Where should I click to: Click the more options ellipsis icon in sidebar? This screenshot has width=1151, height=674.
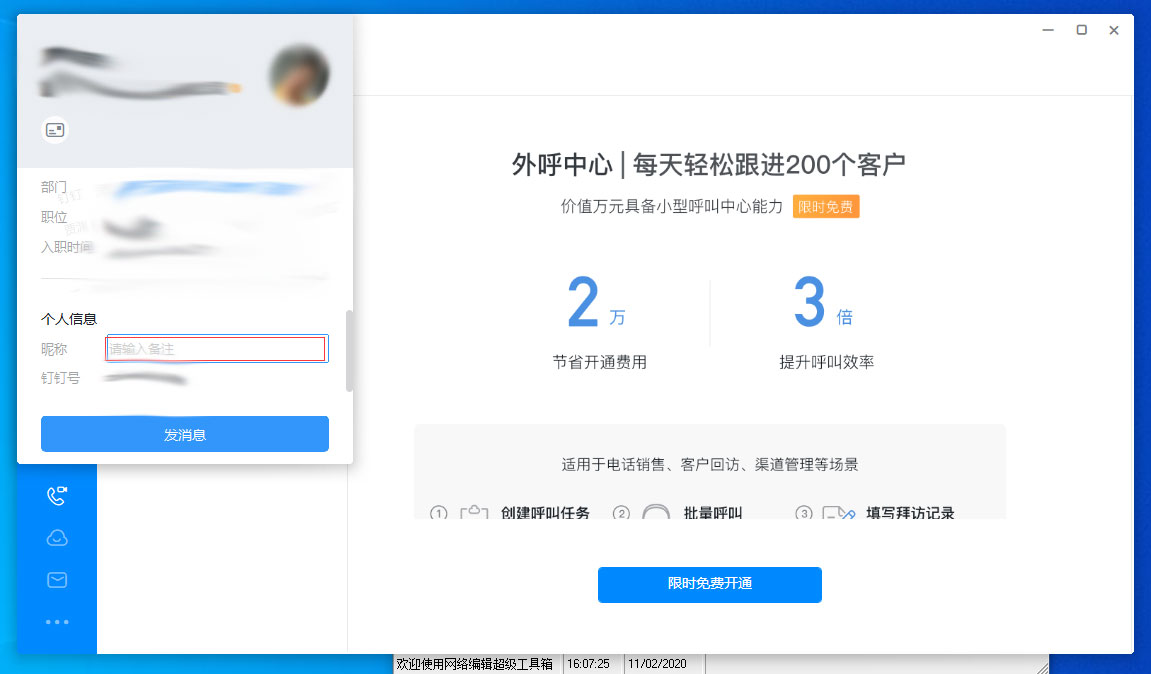pyautogui.click(x=57, y=621)
